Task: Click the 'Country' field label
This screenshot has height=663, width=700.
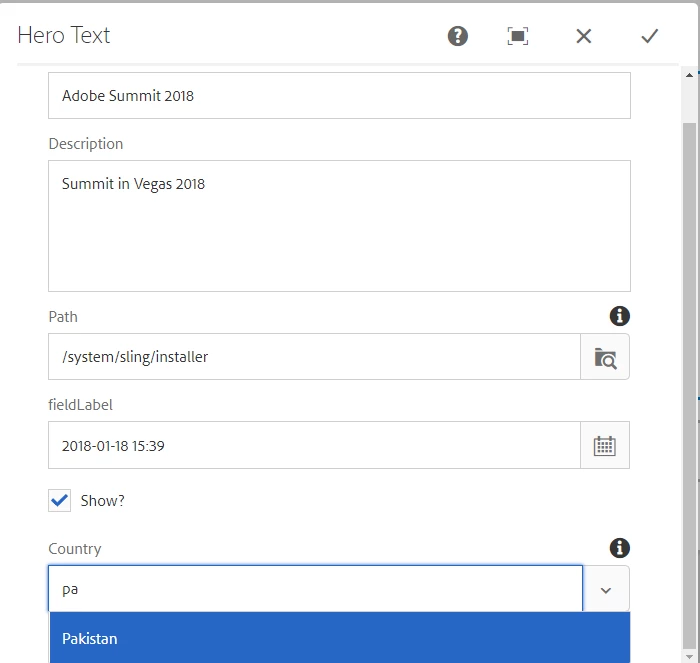Action: click(75, 549)
